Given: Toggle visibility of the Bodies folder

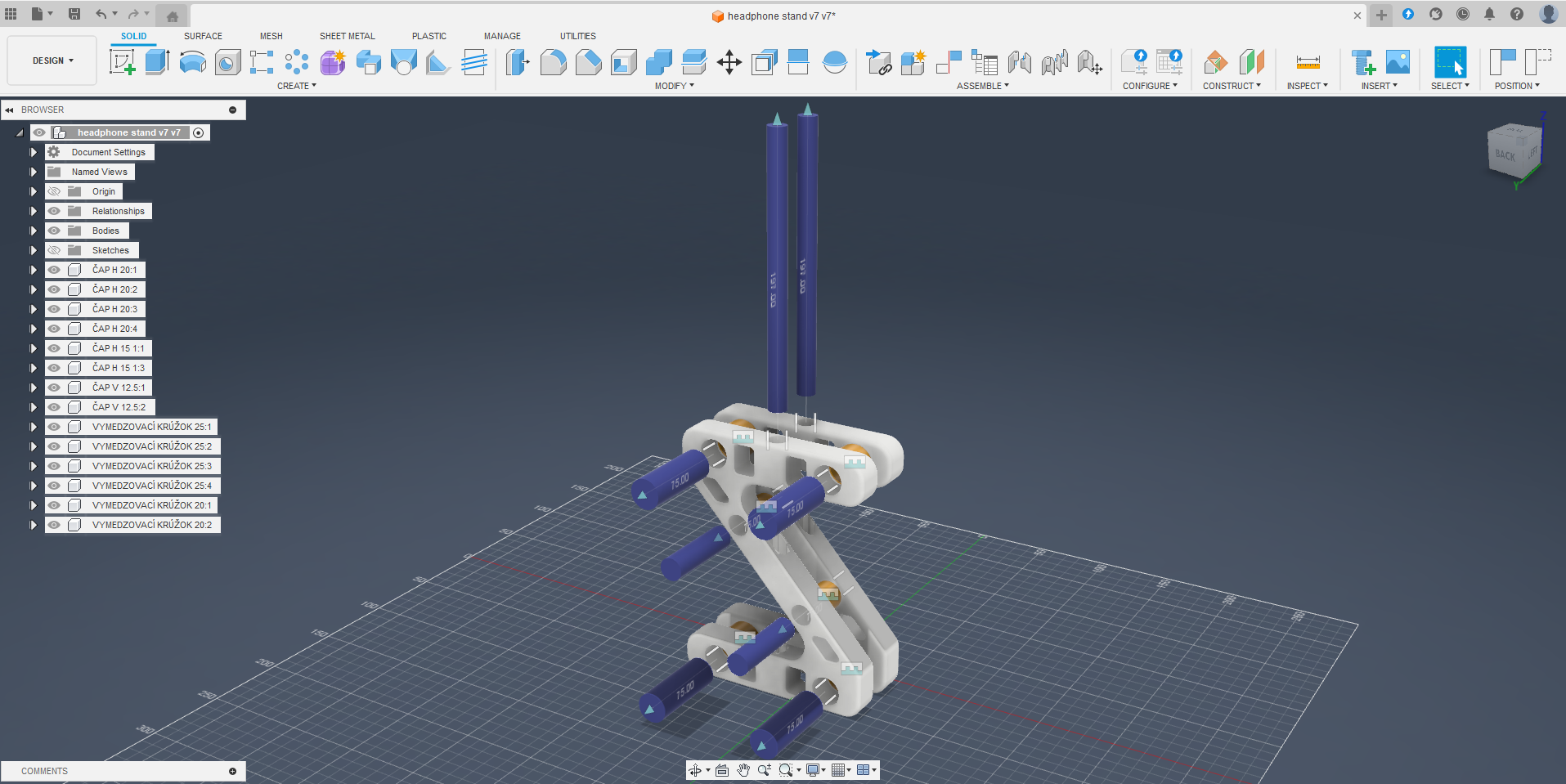Looking at the screenshot, I should coord(54,231).
